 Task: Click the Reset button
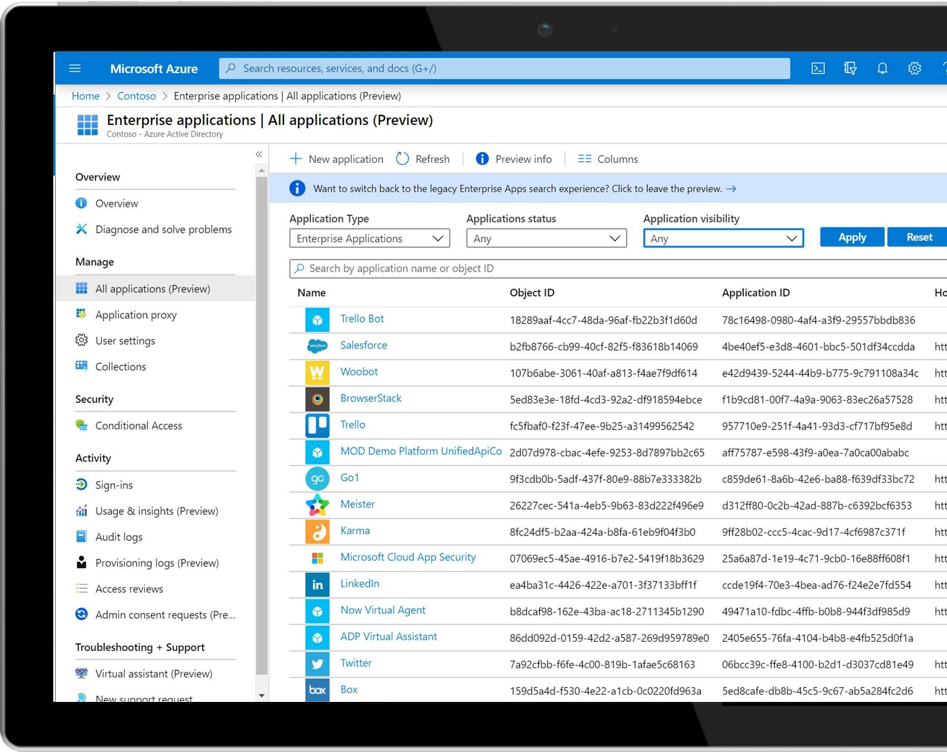[x=919, y=237]
